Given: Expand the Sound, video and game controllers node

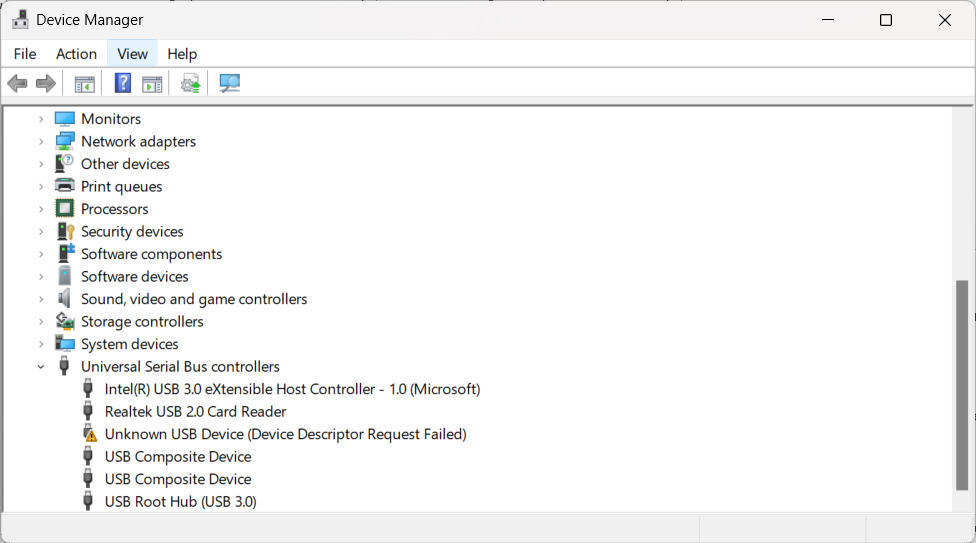Looking at the screenshot, I should 41,300.
